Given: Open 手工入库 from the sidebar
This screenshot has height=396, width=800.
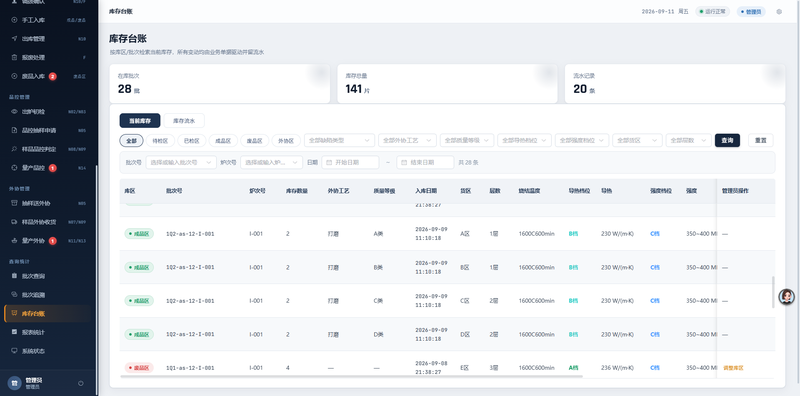Looking at the screenshot, I should click(48, 20).
